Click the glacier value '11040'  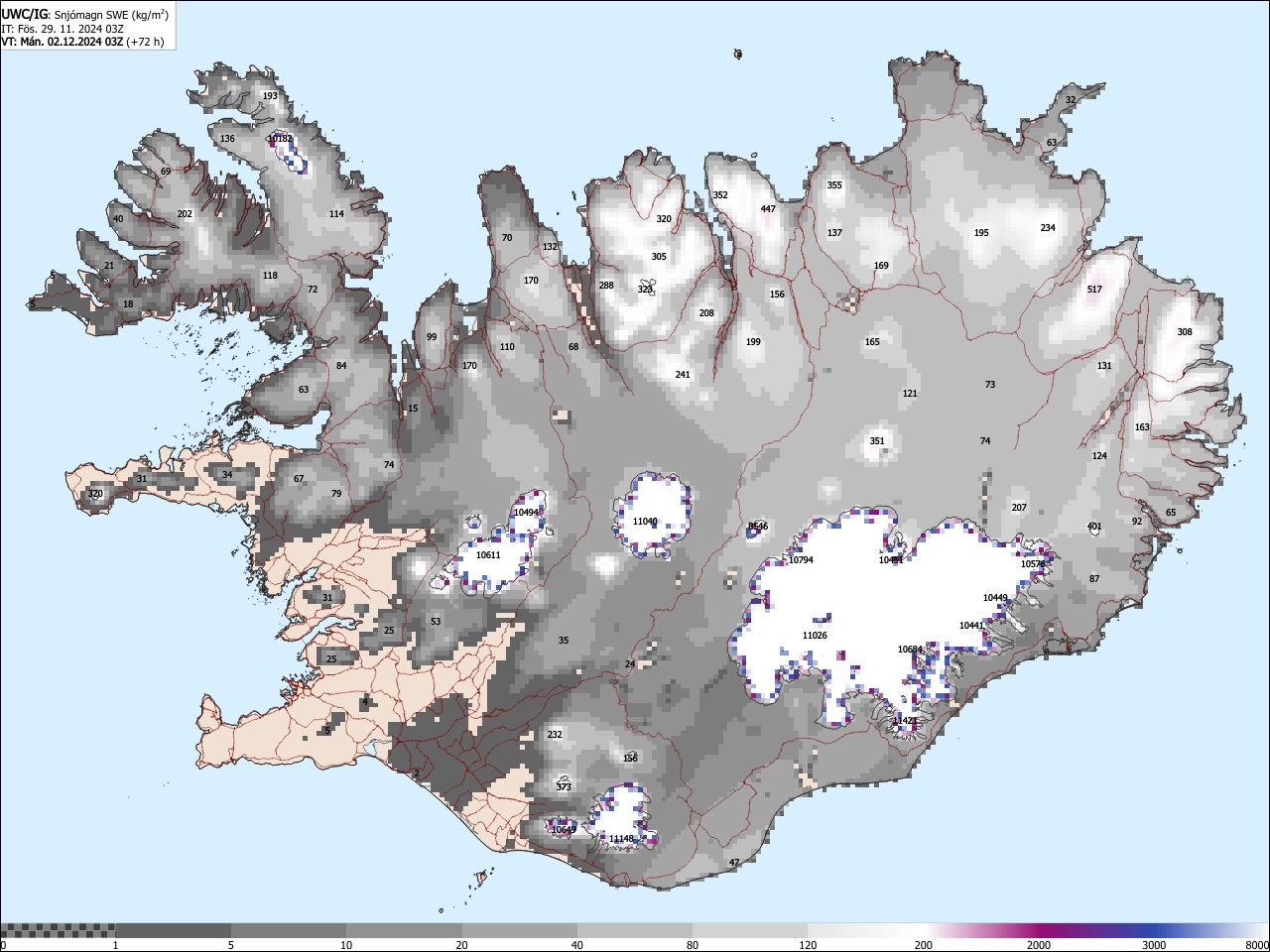(645, 522)
